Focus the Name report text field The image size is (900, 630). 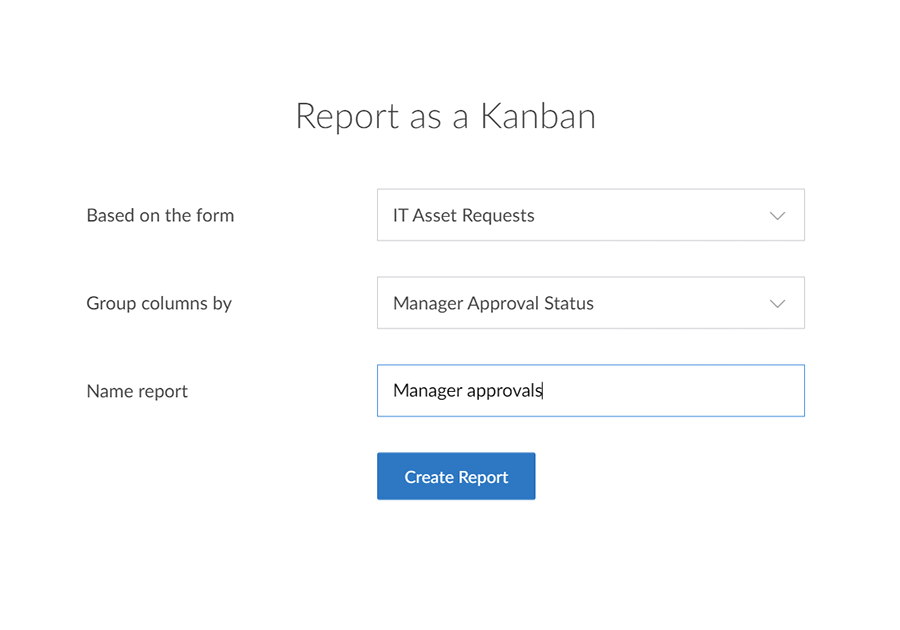[591, 391]
